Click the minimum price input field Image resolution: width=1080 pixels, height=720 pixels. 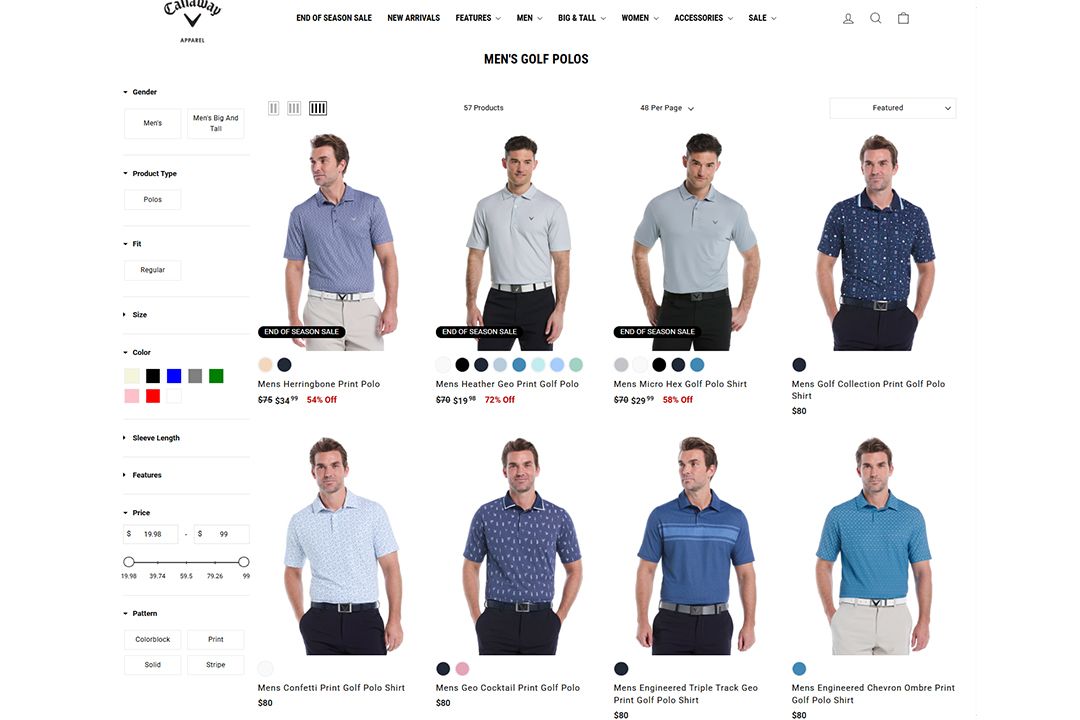pos(151,533)
